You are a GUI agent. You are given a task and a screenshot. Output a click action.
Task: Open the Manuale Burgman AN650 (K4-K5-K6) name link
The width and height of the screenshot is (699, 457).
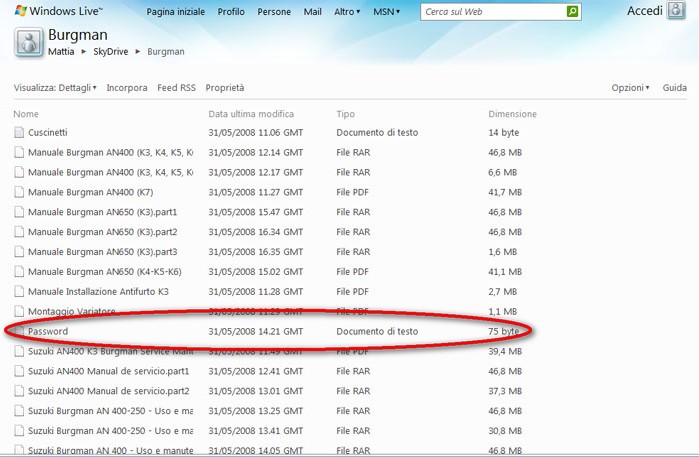[x=105, y=272]
